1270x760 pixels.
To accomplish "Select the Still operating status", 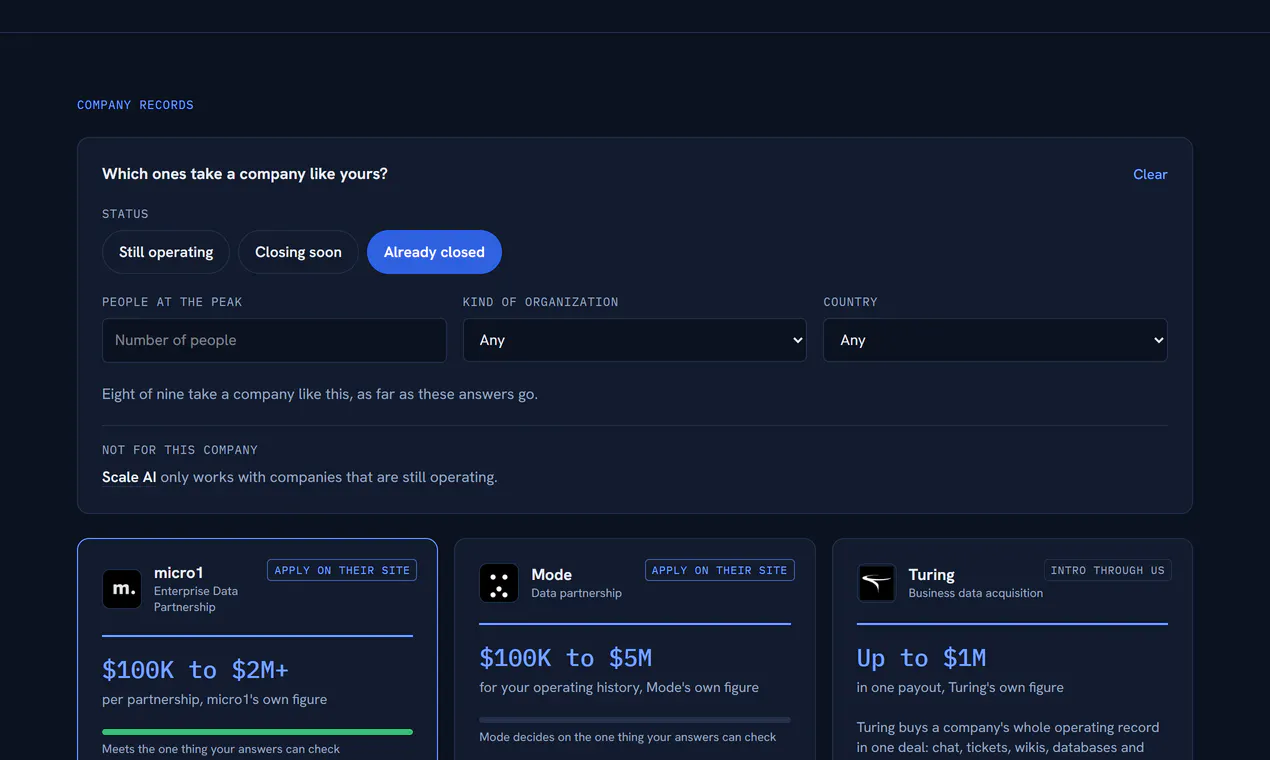I will click(166, 252).
